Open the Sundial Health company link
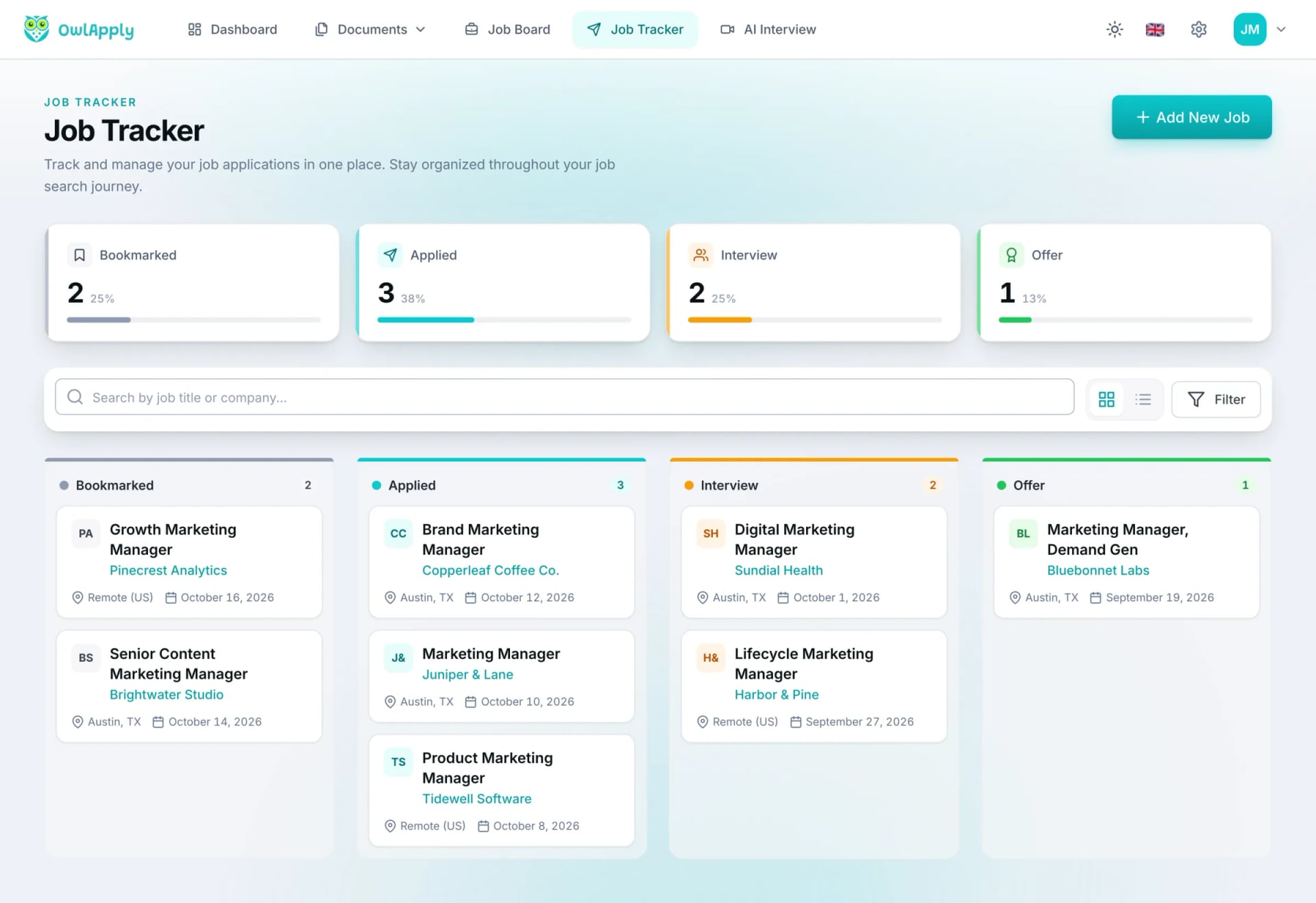The width and height of the screenshot is (1316, 903). pos(779,570)
